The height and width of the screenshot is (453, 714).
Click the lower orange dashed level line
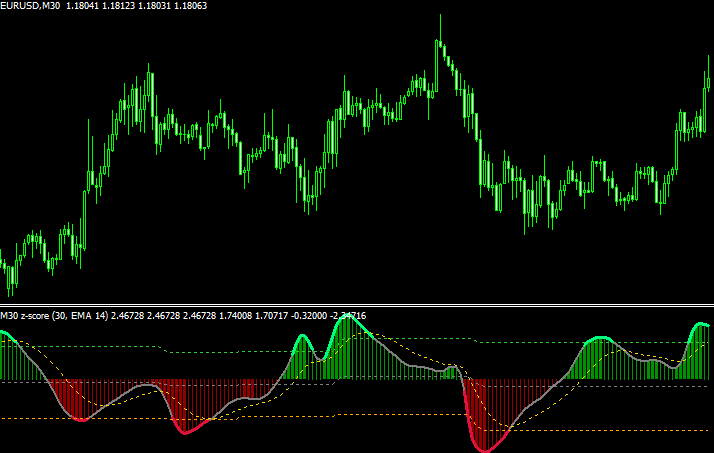[x=300, y=416]
